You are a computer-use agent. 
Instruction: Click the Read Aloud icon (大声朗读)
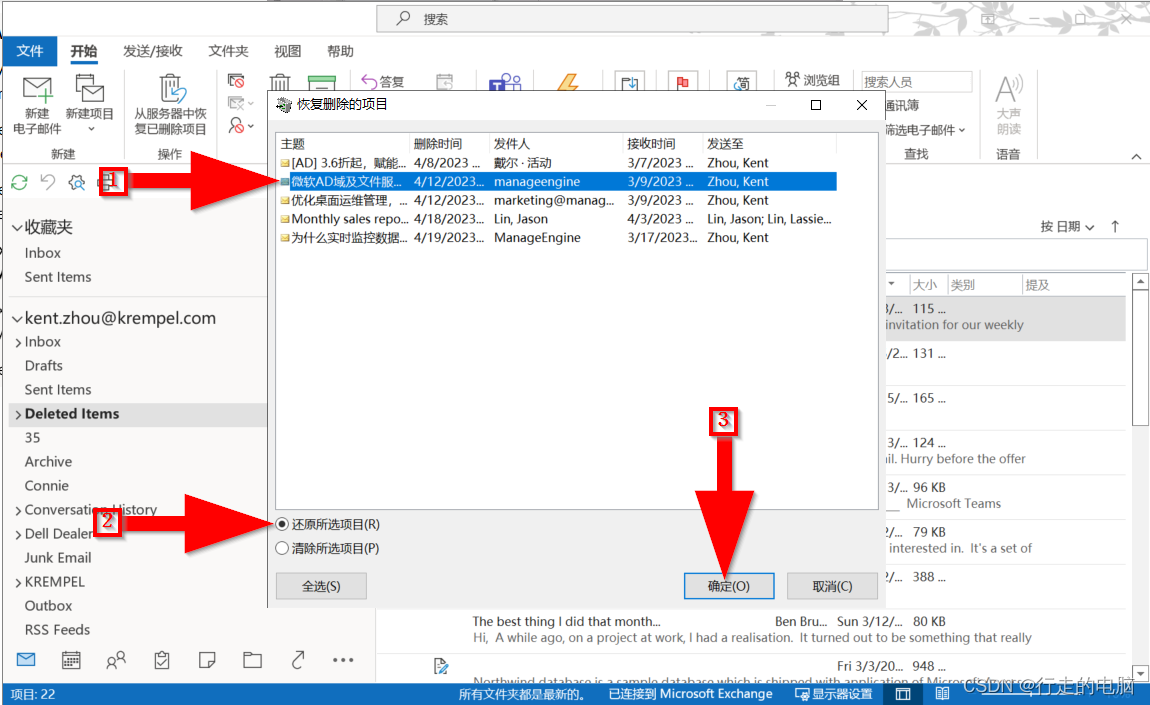click(1008, 104)
